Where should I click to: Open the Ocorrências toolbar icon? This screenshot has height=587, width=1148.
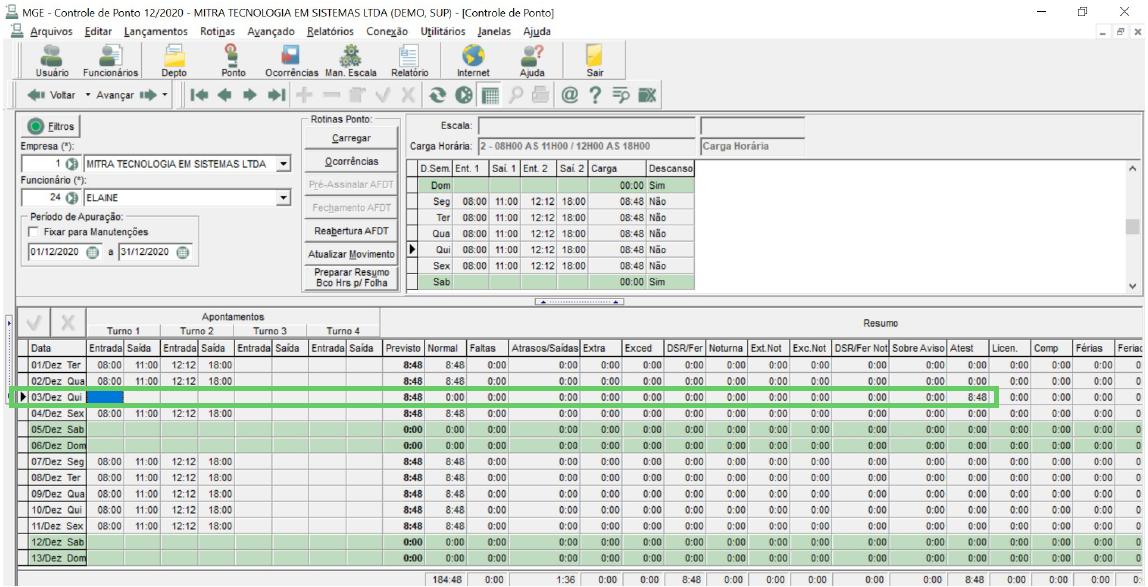tap(291, 60)
